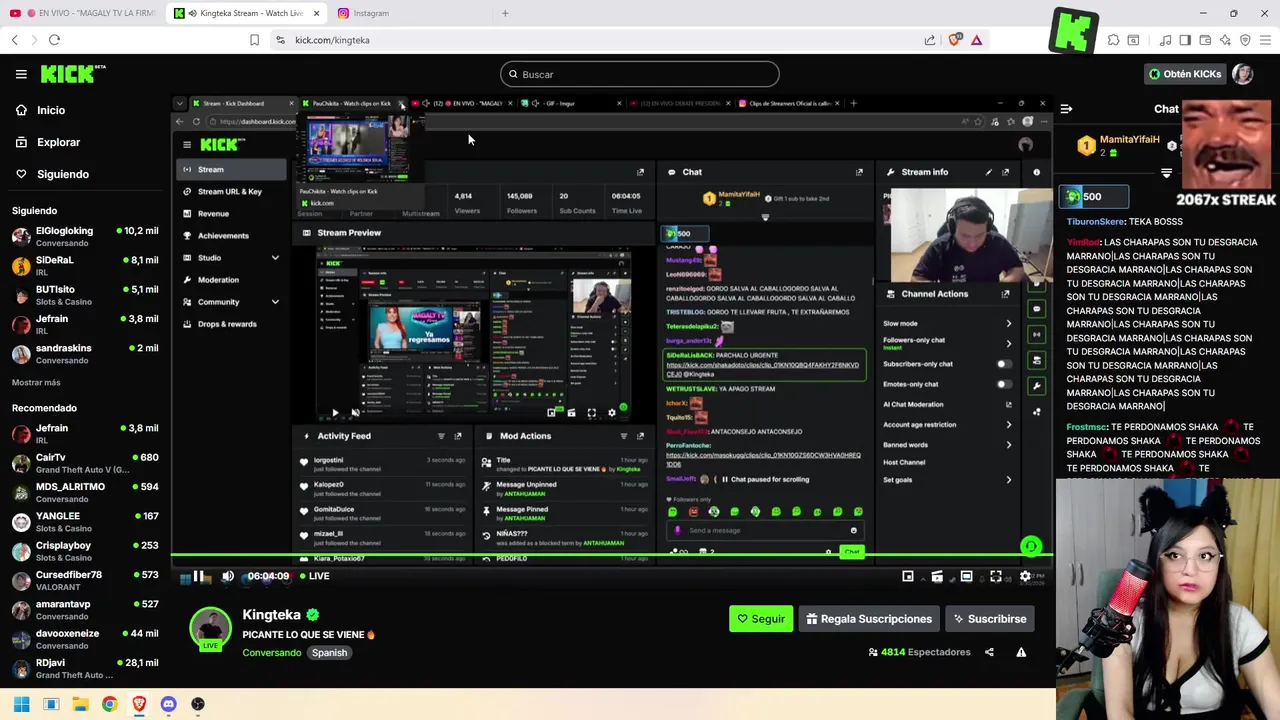Click the Spanish language tag
Viewport: 1280px width, 720px height.
(x=329, y=652)
